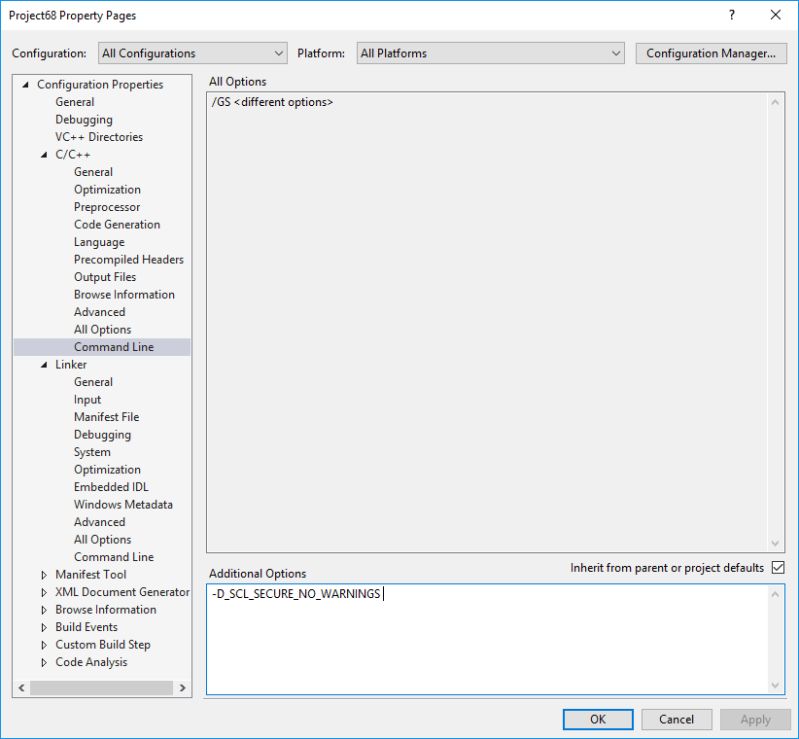Screen dimensions: 799x739
Task: Select Embedded IDL page
Action: [x=111, y=487]
